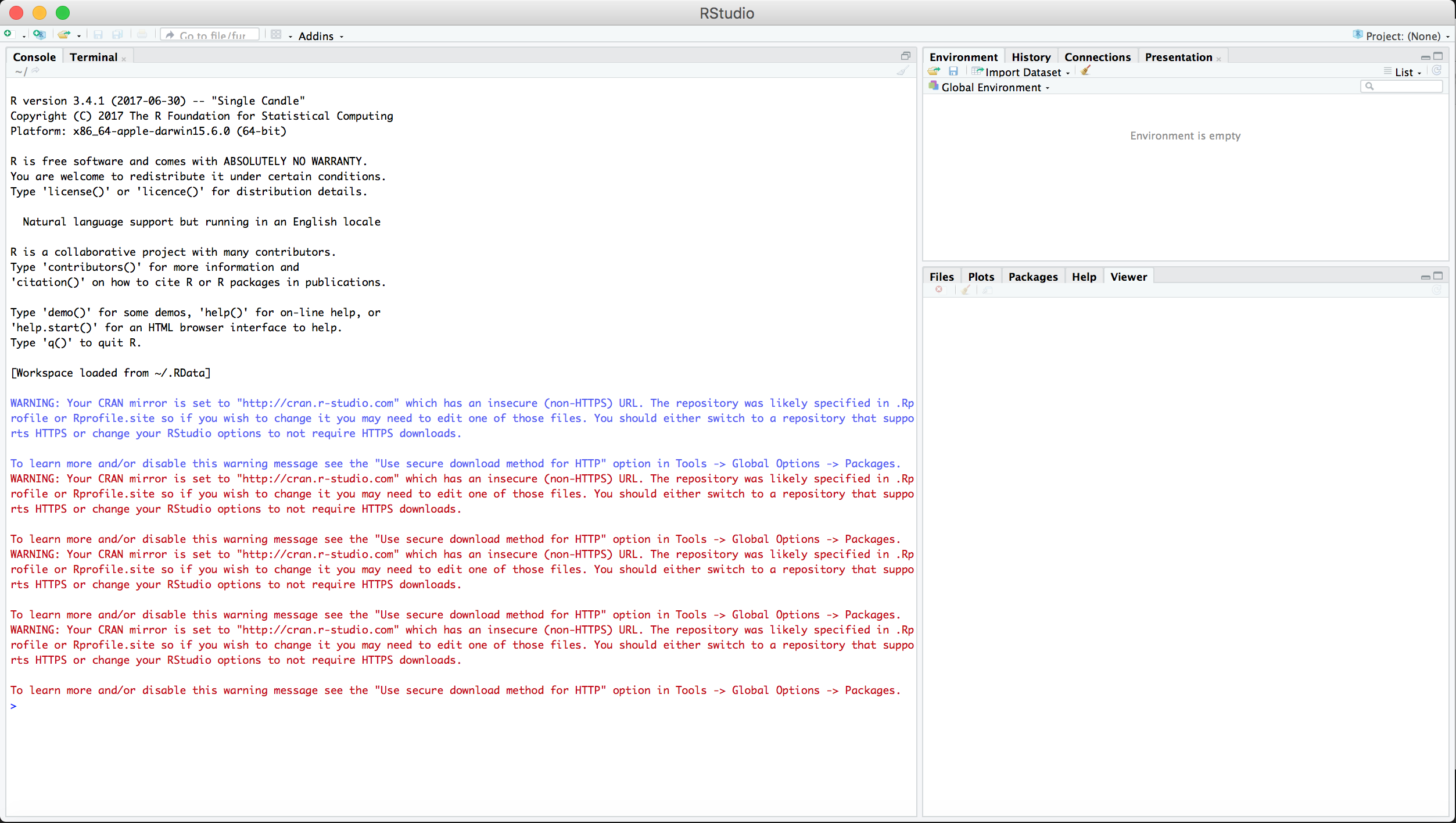Switch to the Terminal tab

pyautogui.click(x=93, y=56)
